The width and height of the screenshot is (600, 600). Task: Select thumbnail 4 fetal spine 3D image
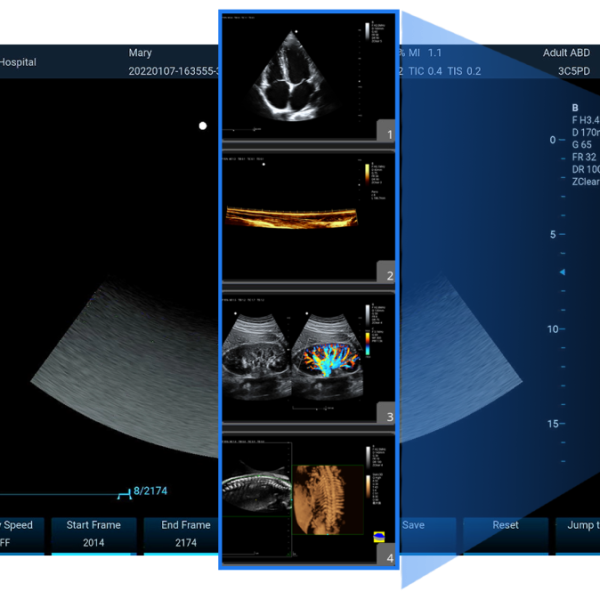click(x=307, y=497)
